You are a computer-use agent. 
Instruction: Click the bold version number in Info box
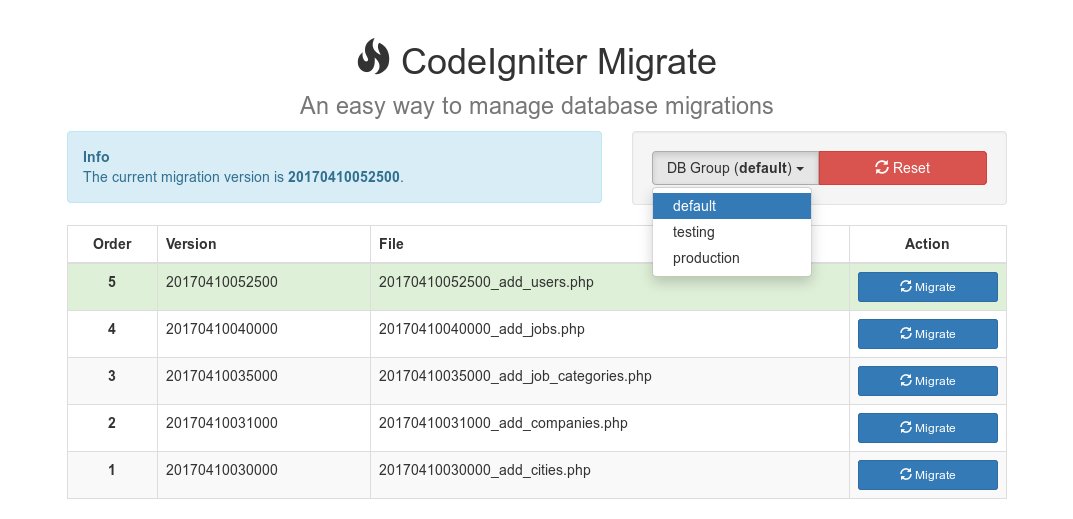point(344,177)
